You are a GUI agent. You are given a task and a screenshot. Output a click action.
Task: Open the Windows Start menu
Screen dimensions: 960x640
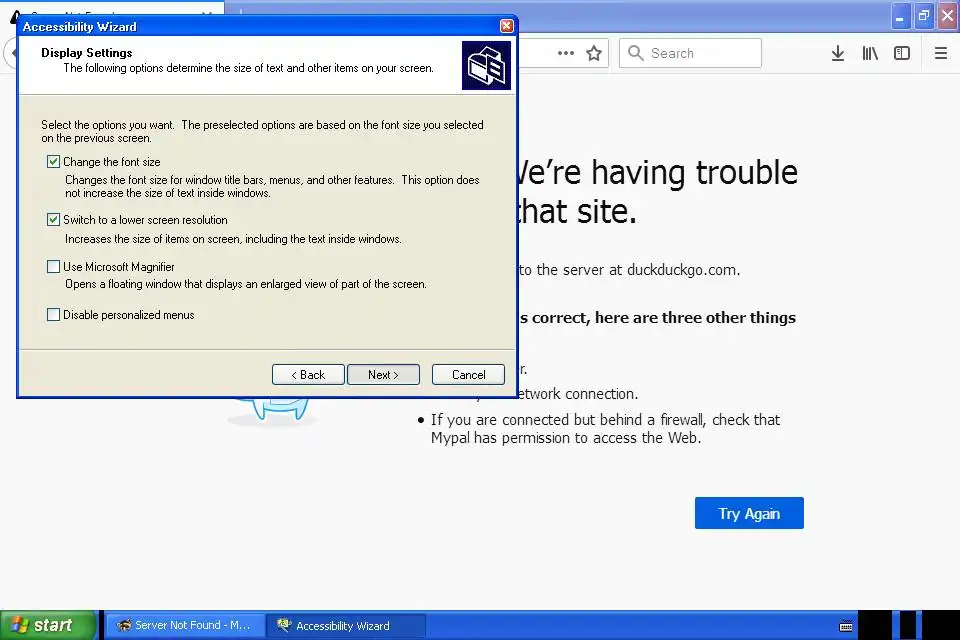coord(48,625)
